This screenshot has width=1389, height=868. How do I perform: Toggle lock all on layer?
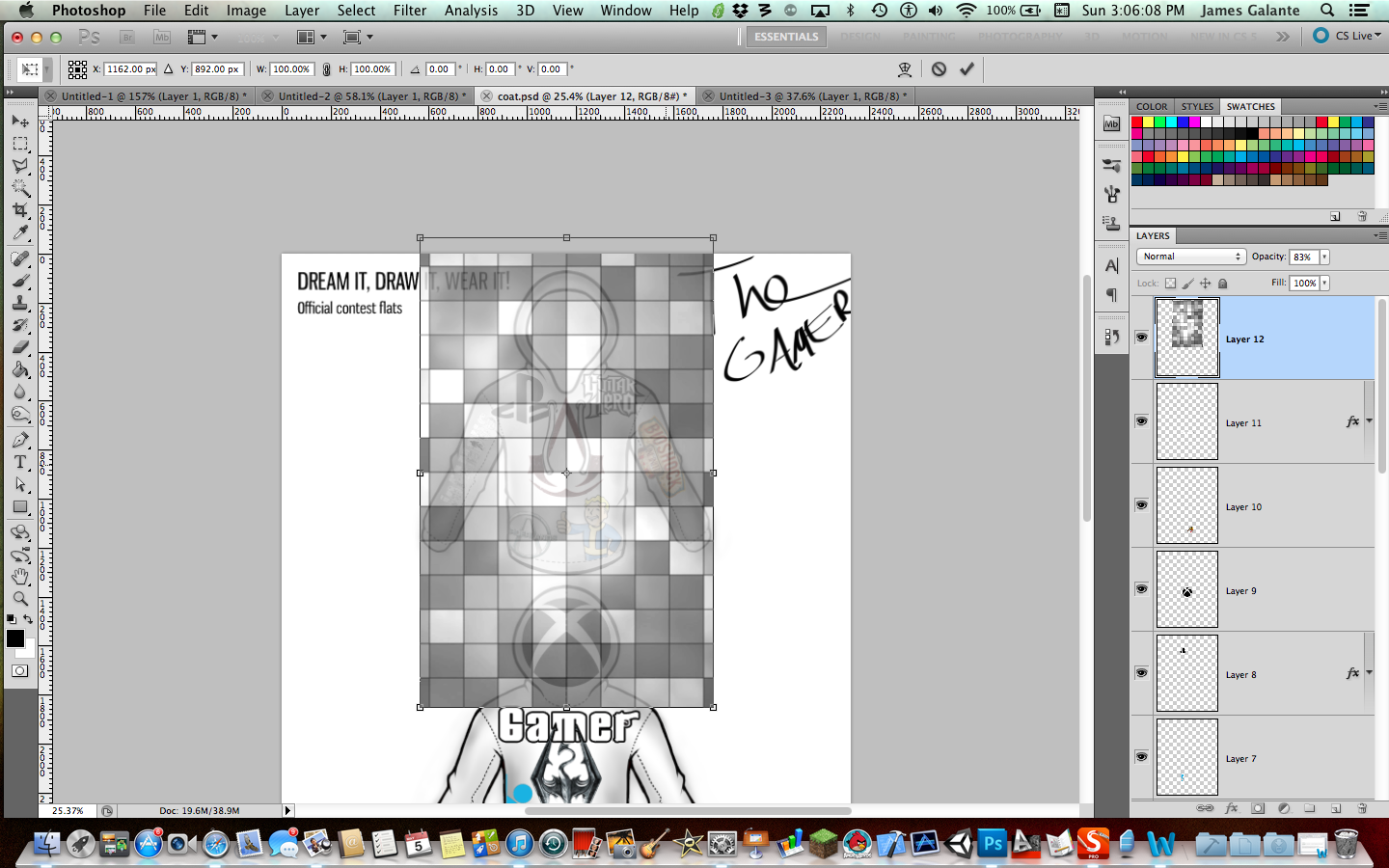point(1223,284)
